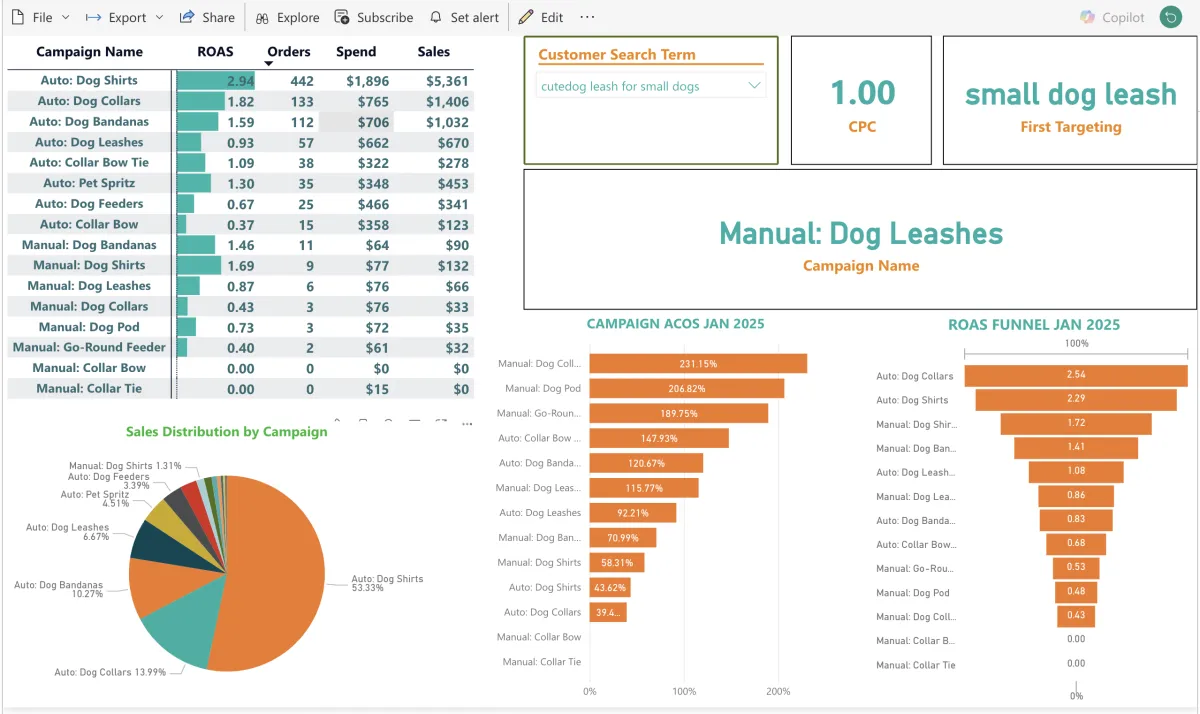Click the small dog leash First Targeting card

pos(1070,100)
